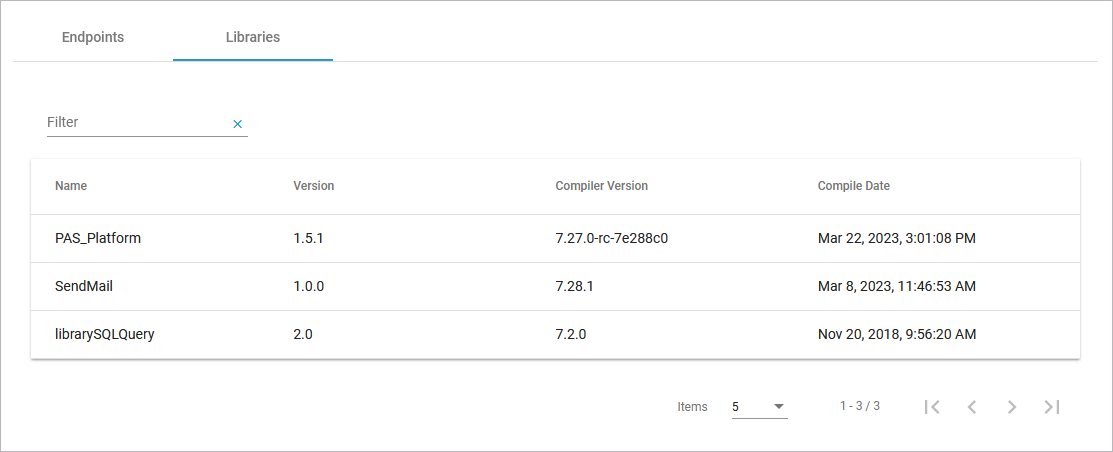
Task: Select the Libraries tab
Action: coord(253,37)
